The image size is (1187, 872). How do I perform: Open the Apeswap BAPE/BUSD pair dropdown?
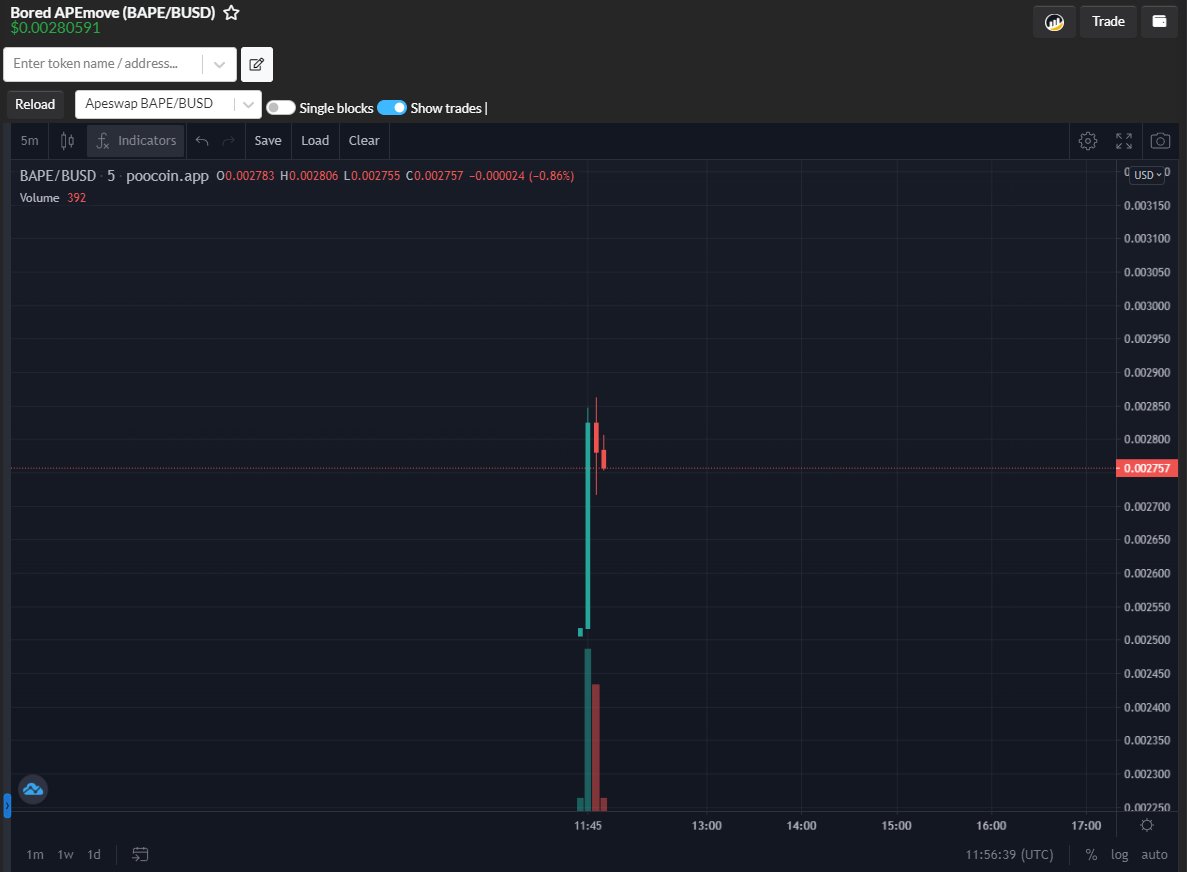coord(168,104)
